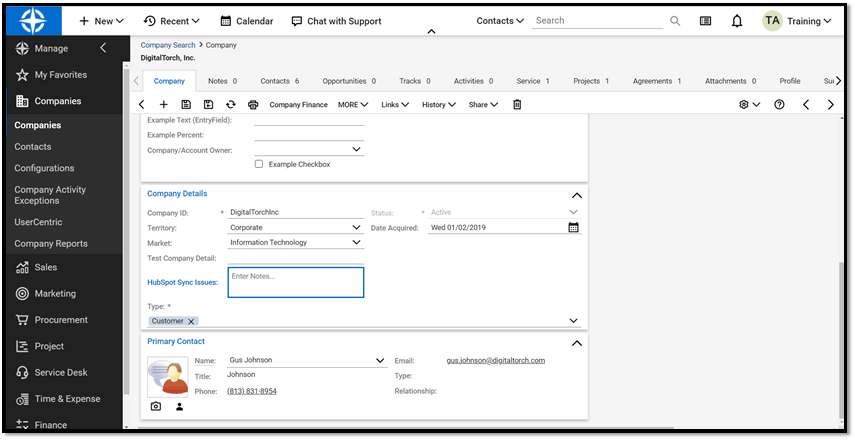Open the Training user menu
The width and height of the screenshot is (855, 440).
coord(797,21)
